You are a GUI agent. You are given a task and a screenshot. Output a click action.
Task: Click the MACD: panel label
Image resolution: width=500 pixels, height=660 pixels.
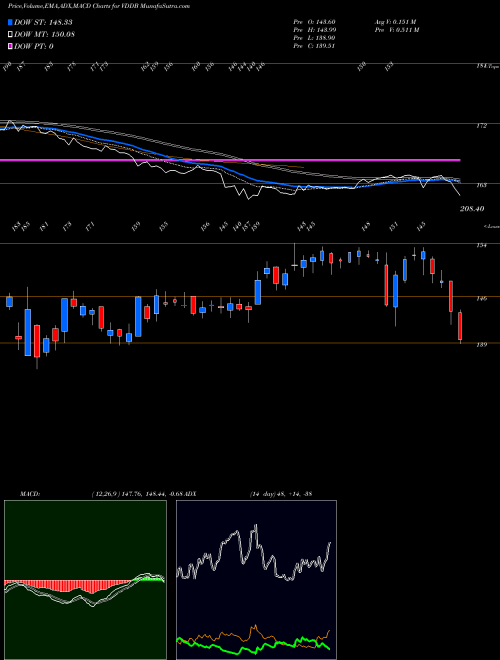pos(29,493)
